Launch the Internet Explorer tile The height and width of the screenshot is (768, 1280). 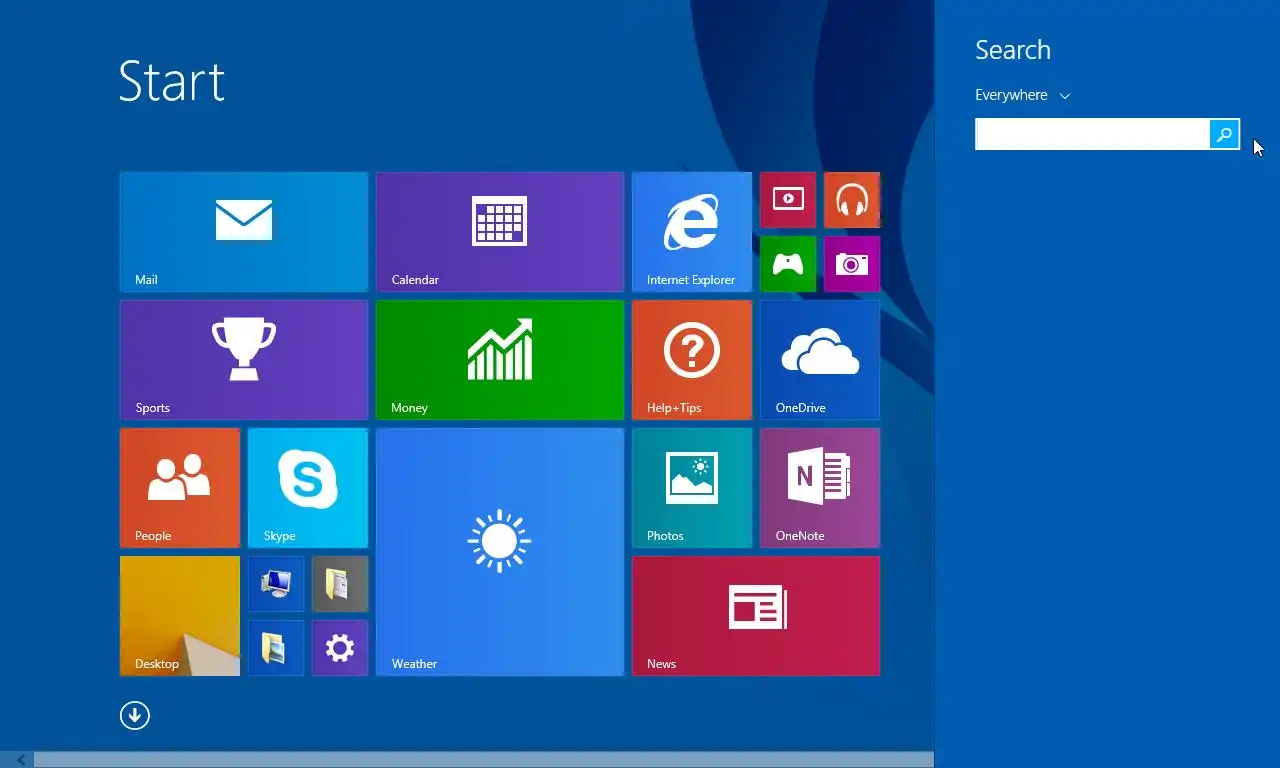tap(692, 232)
